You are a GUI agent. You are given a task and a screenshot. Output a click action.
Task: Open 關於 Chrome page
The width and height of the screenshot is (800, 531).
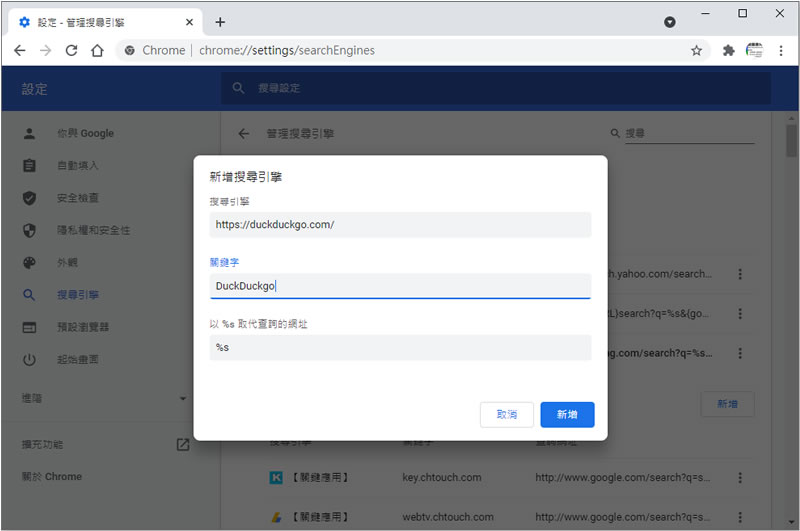pyautogui.click(x=52, y=477)
